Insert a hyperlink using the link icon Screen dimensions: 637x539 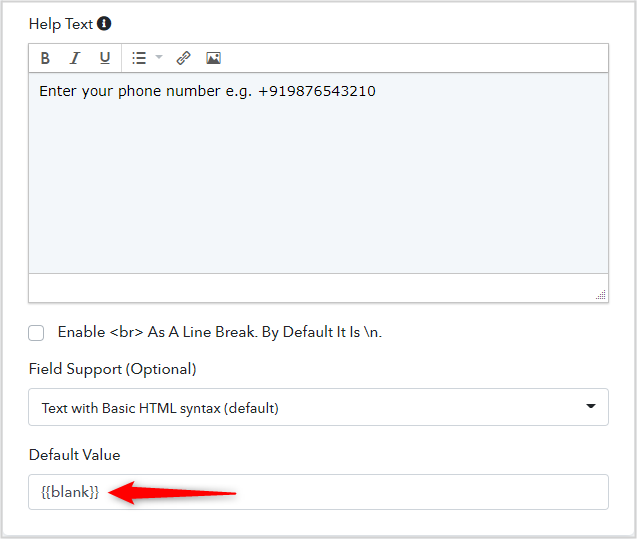point(183,58)
